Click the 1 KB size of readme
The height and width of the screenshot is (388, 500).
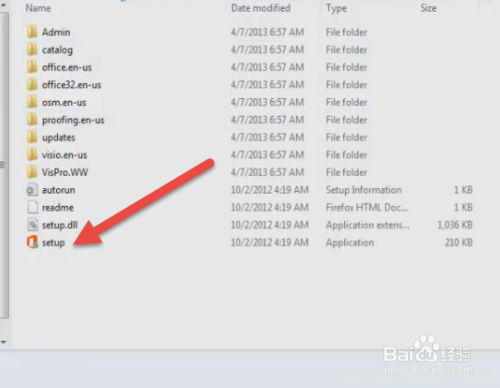click(x=463, y=207)
